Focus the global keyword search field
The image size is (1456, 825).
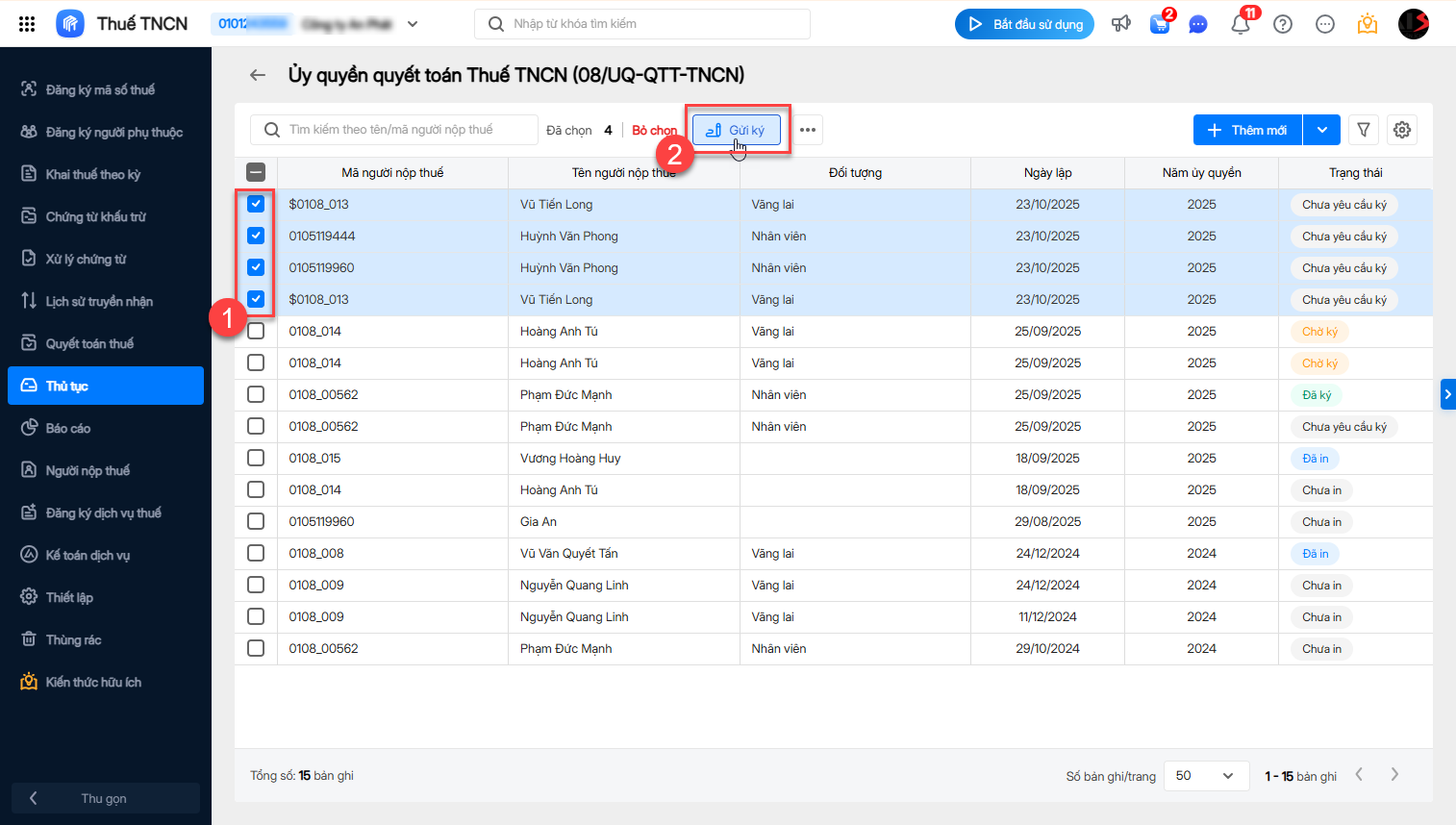[642, 24]
